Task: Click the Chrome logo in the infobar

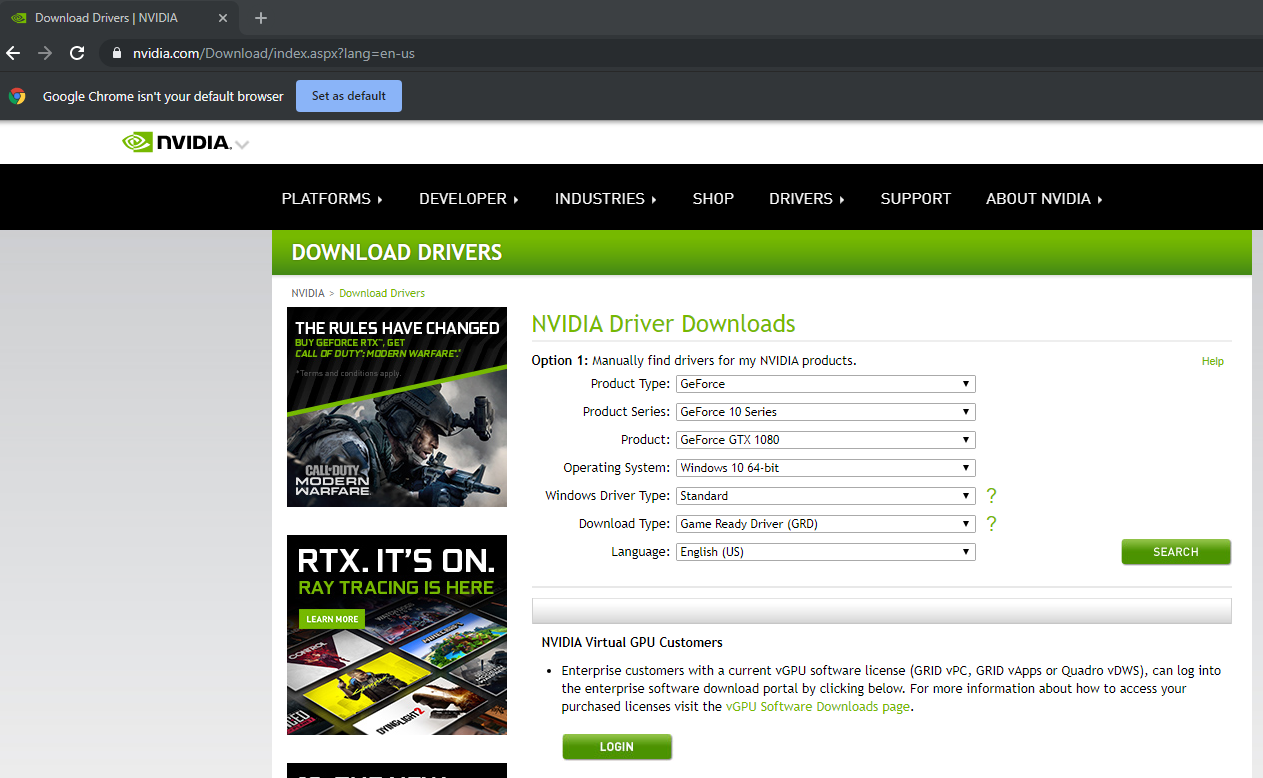Action: click(17, 96)
